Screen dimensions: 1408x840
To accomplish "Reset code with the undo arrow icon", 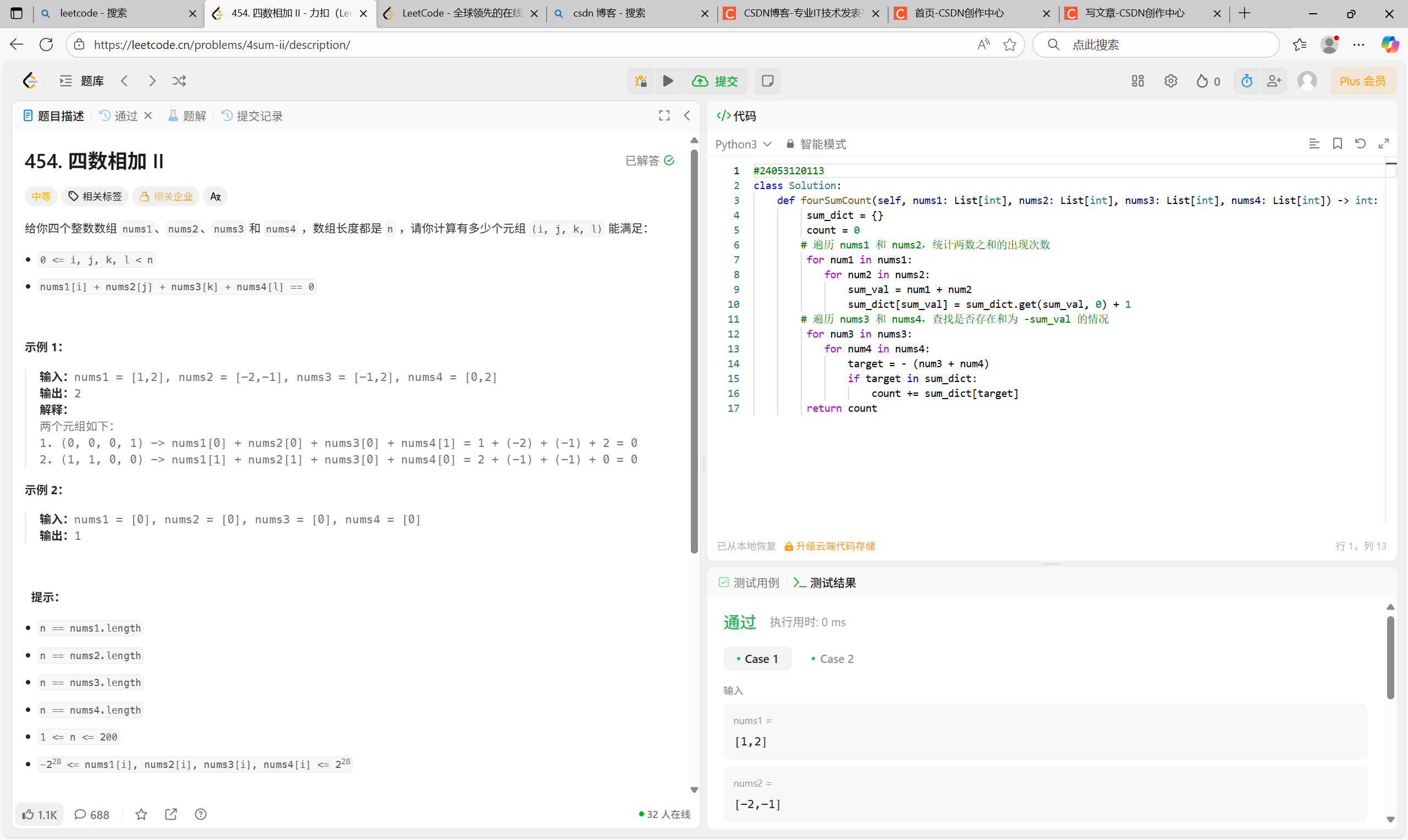I will (x=1361, y=144).
